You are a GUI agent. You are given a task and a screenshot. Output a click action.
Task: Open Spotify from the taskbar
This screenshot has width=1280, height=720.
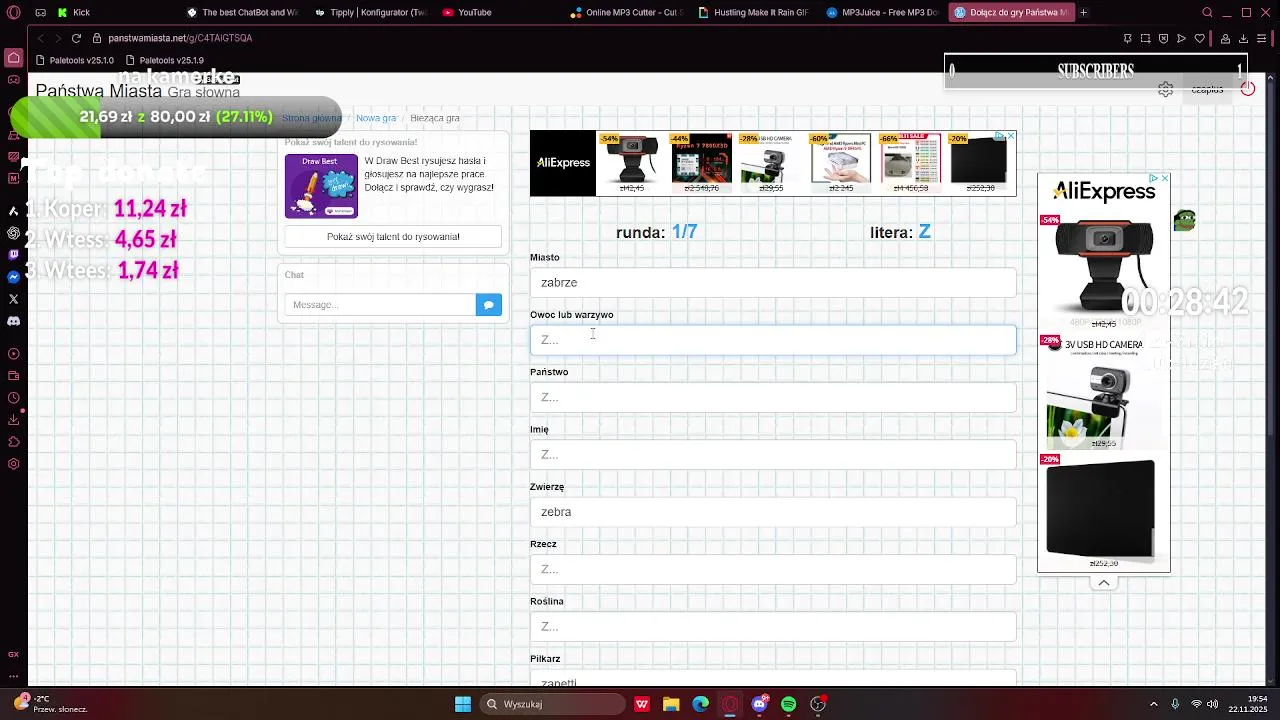(x=788, y=704)
